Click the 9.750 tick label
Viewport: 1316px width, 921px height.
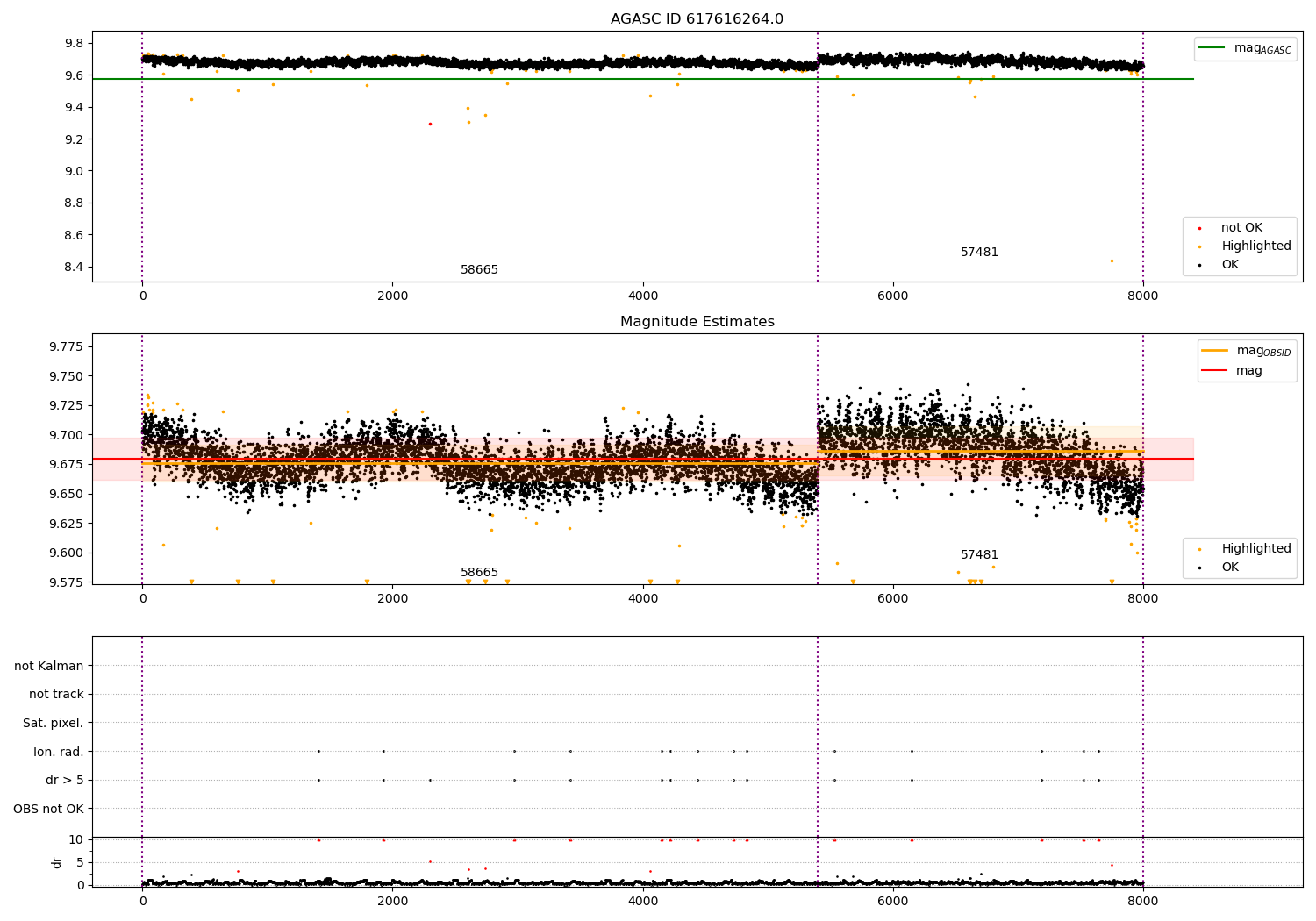click(x=67, y=377)
